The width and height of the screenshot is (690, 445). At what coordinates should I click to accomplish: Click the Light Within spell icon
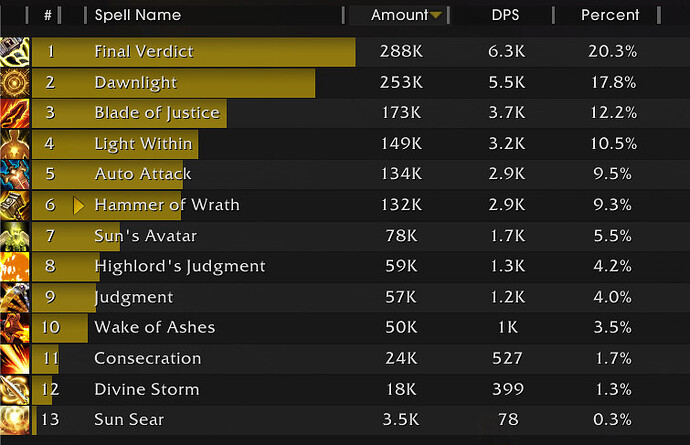coord(15,144)
